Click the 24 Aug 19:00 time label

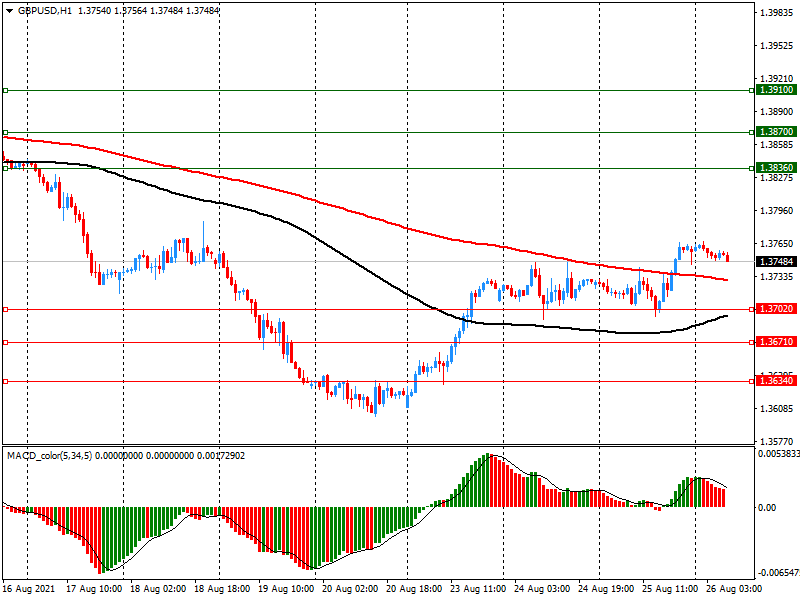coord(606,588)
